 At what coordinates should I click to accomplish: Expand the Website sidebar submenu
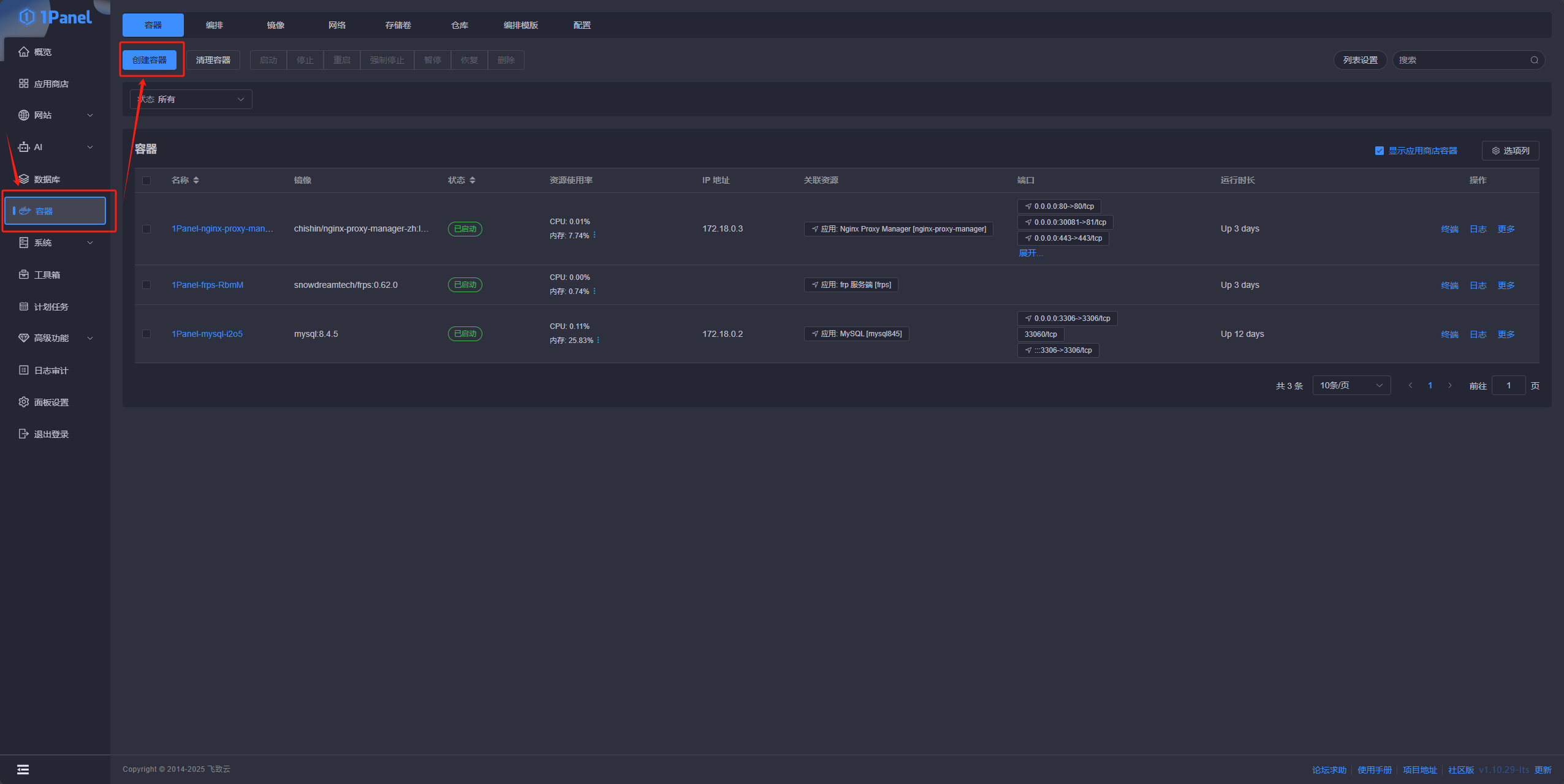(90, 115)
